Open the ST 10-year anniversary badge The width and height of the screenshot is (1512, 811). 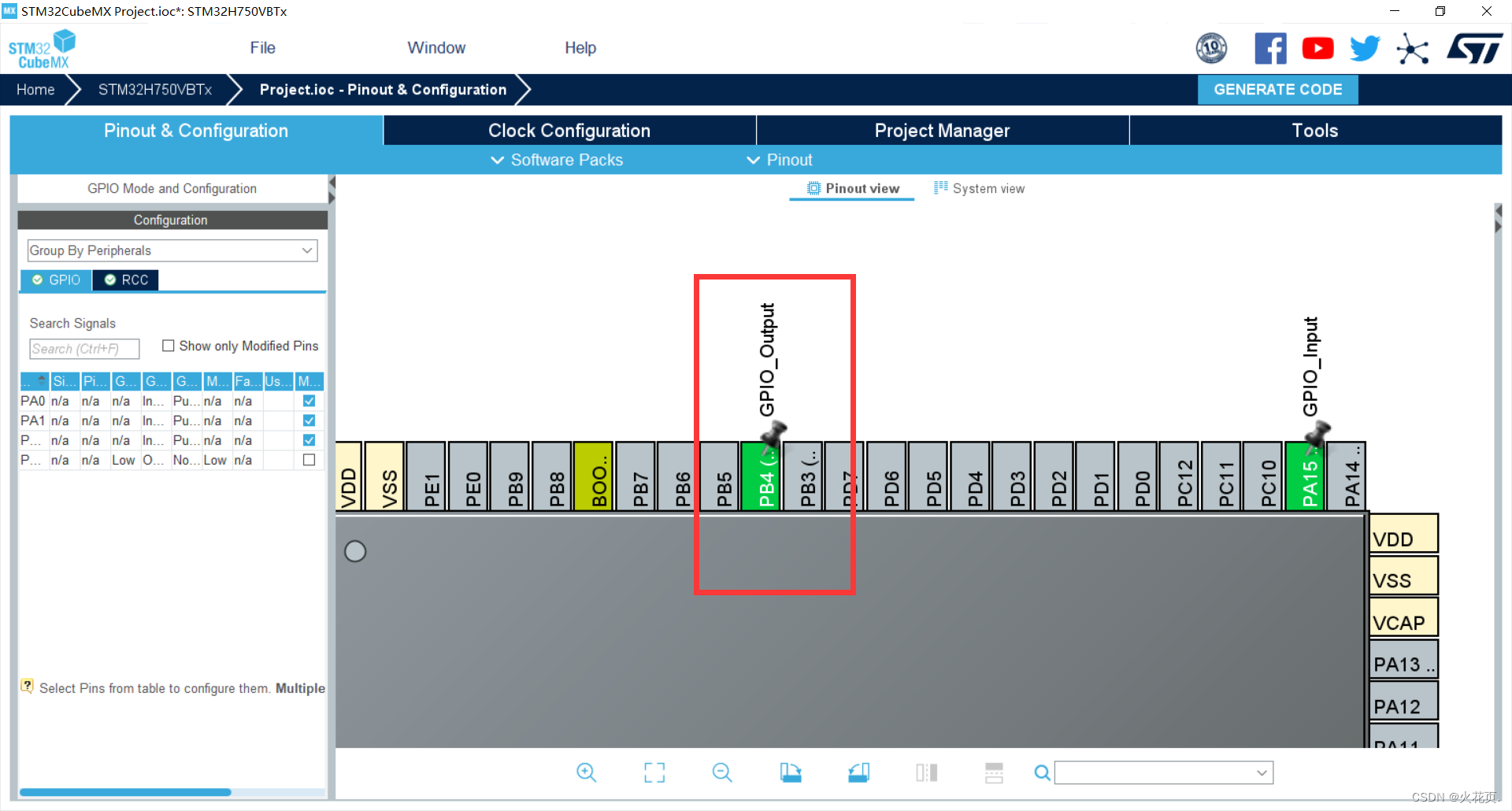(1211, 48)
